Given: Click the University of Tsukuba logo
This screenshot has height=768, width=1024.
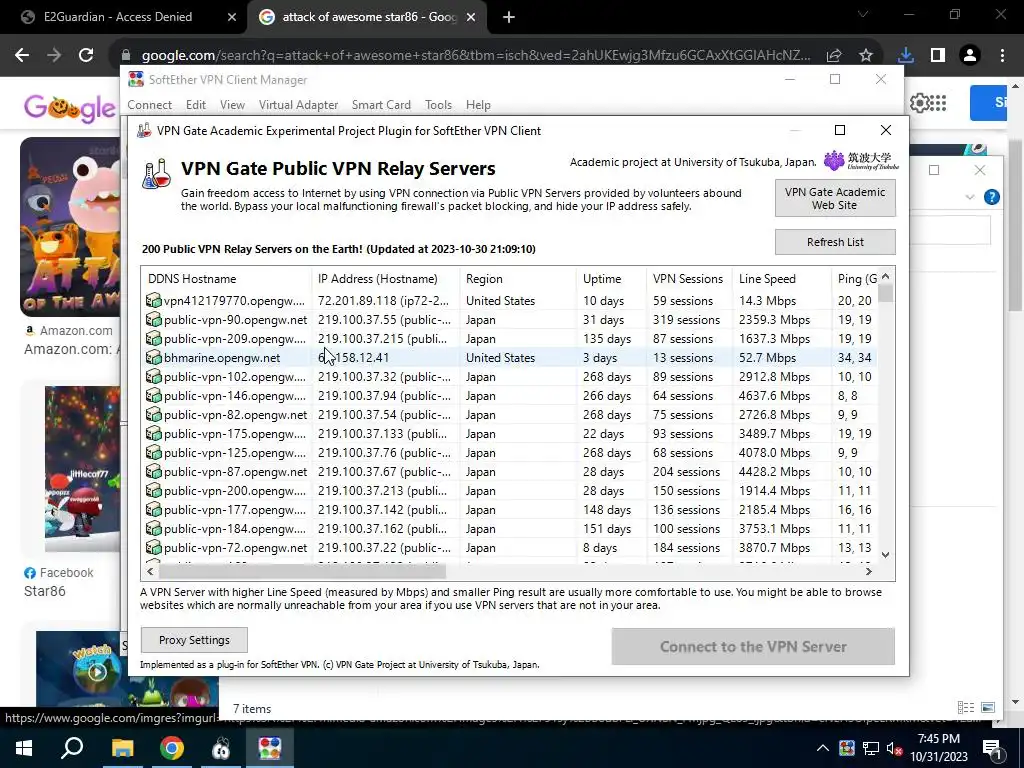Looking at the screenshot, I should 861,160.
